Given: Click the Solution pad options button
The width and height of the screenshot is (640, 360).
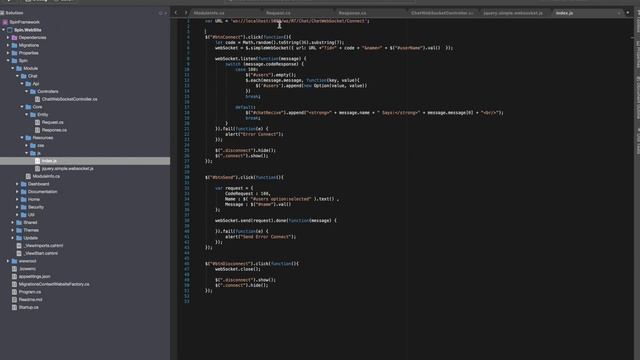Looking at the screenshot, I should pyautogui.click(x=160, y=13).
